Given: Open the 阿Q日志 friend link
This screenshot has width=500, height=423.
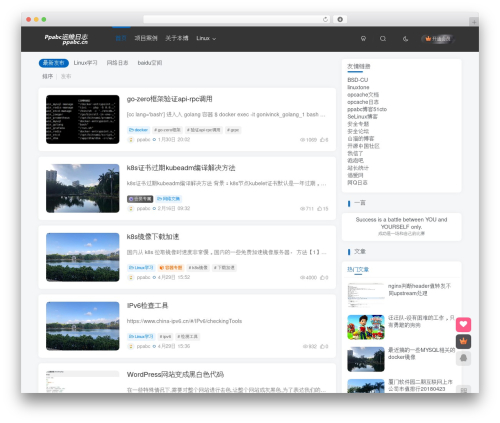Looking at the screenshot, I should pos(357,183).
